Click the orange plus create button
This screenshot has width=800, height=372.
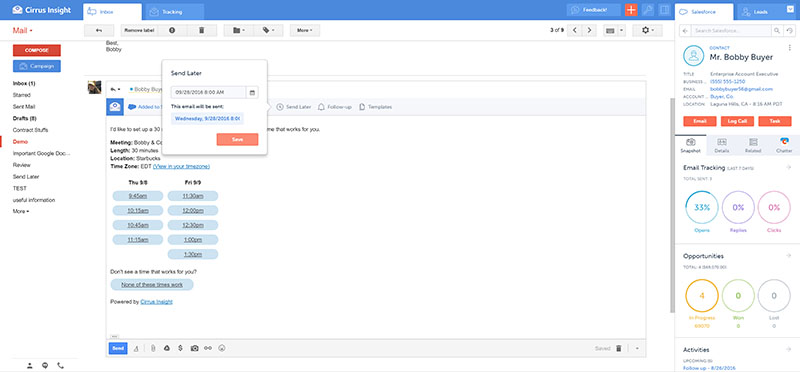[x=631, y=10]
